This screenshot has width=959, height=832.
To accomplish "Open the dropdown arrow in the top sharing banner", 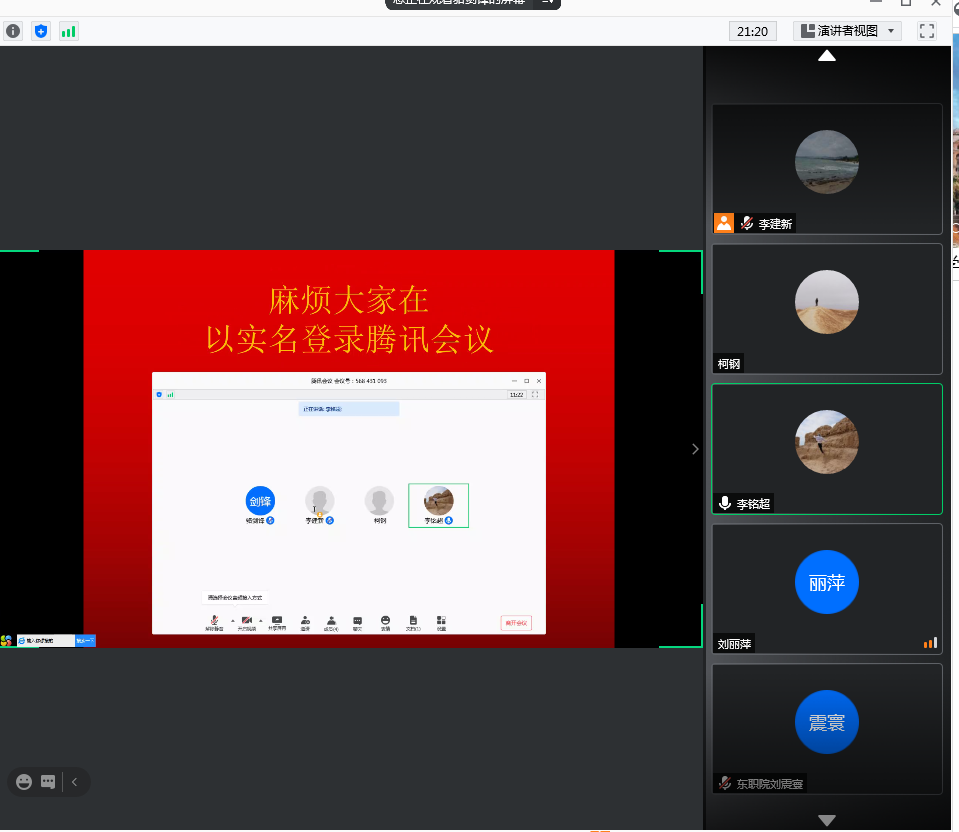I will coord(547,2).
